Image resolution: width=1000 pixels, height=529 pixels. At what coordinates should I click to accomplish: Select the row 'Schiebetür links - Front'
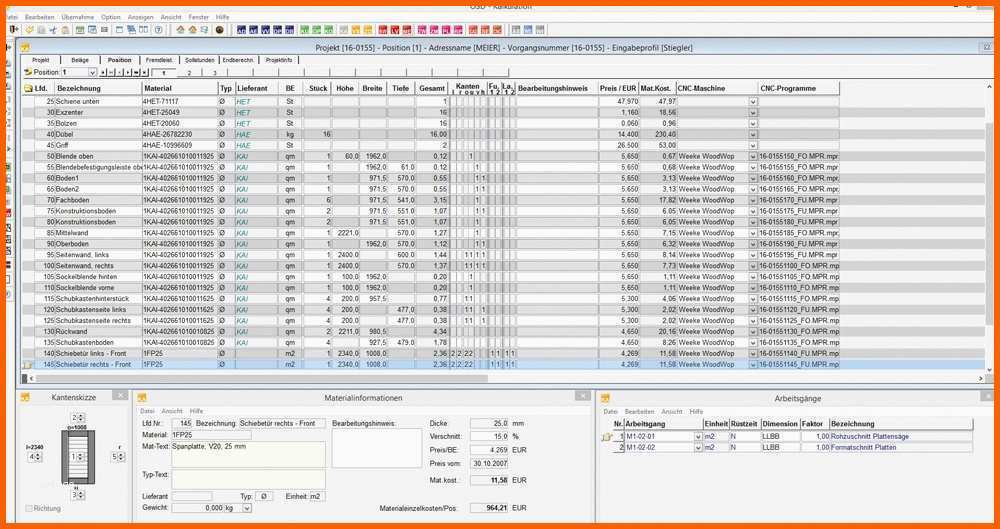431,354
